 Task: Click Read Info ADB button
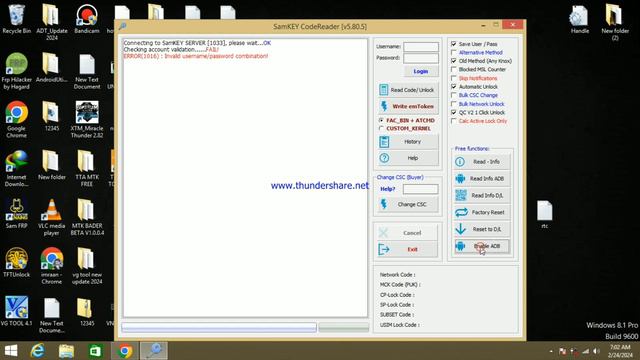tap(482, 178)
